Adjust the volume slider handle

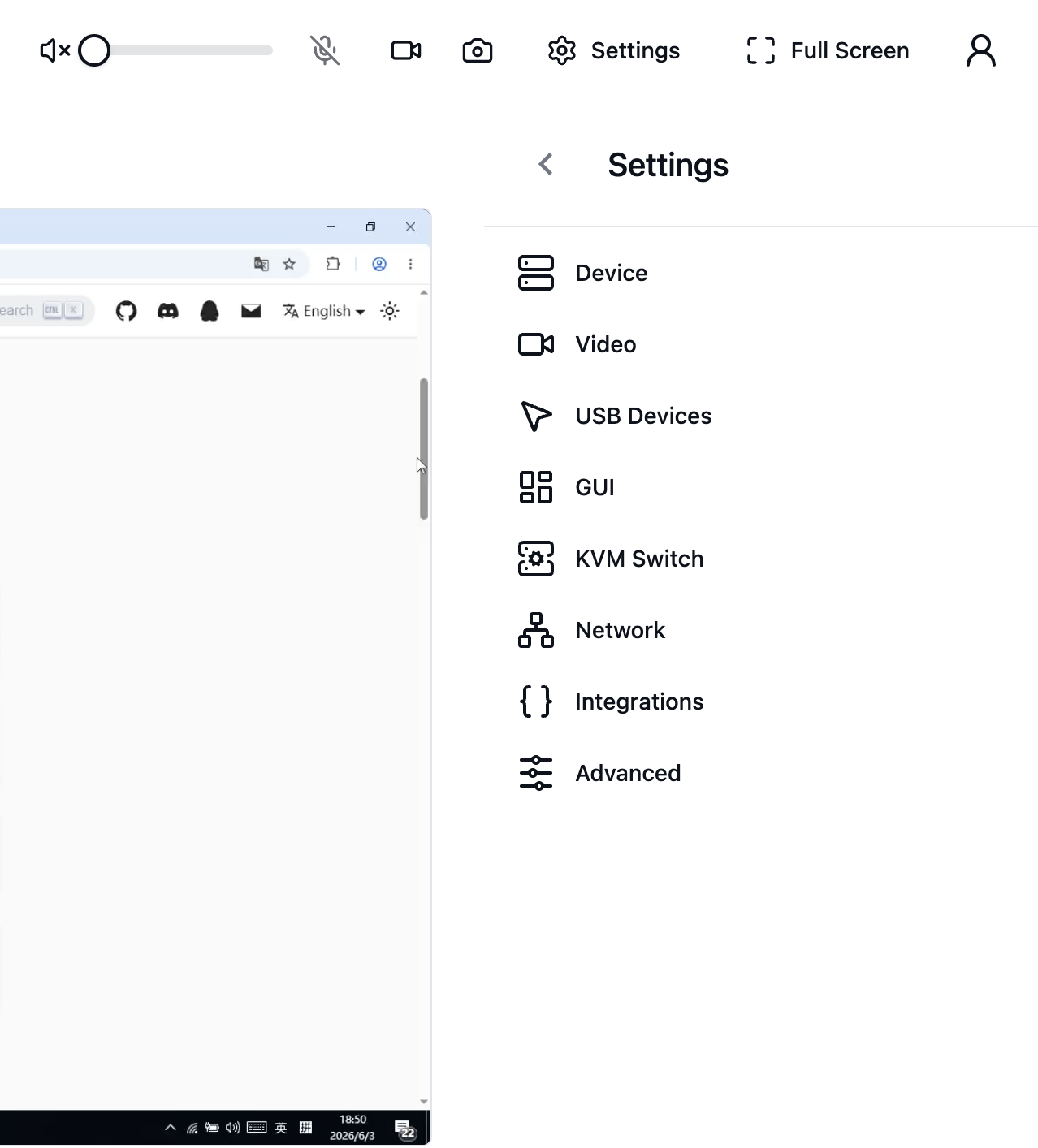point(94,50)
